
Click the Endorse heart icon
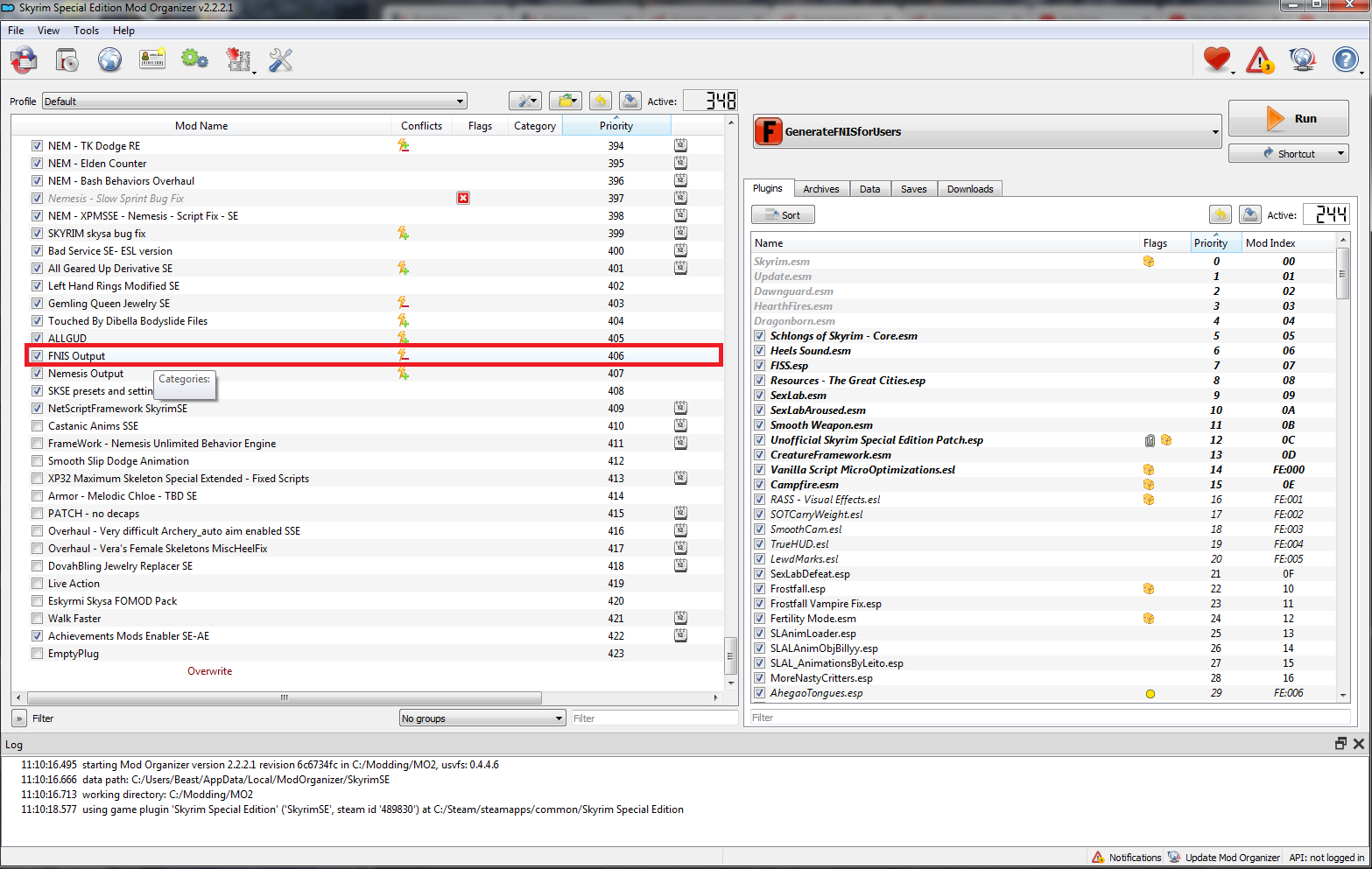pyautogui.click(x=1216, y=60)
